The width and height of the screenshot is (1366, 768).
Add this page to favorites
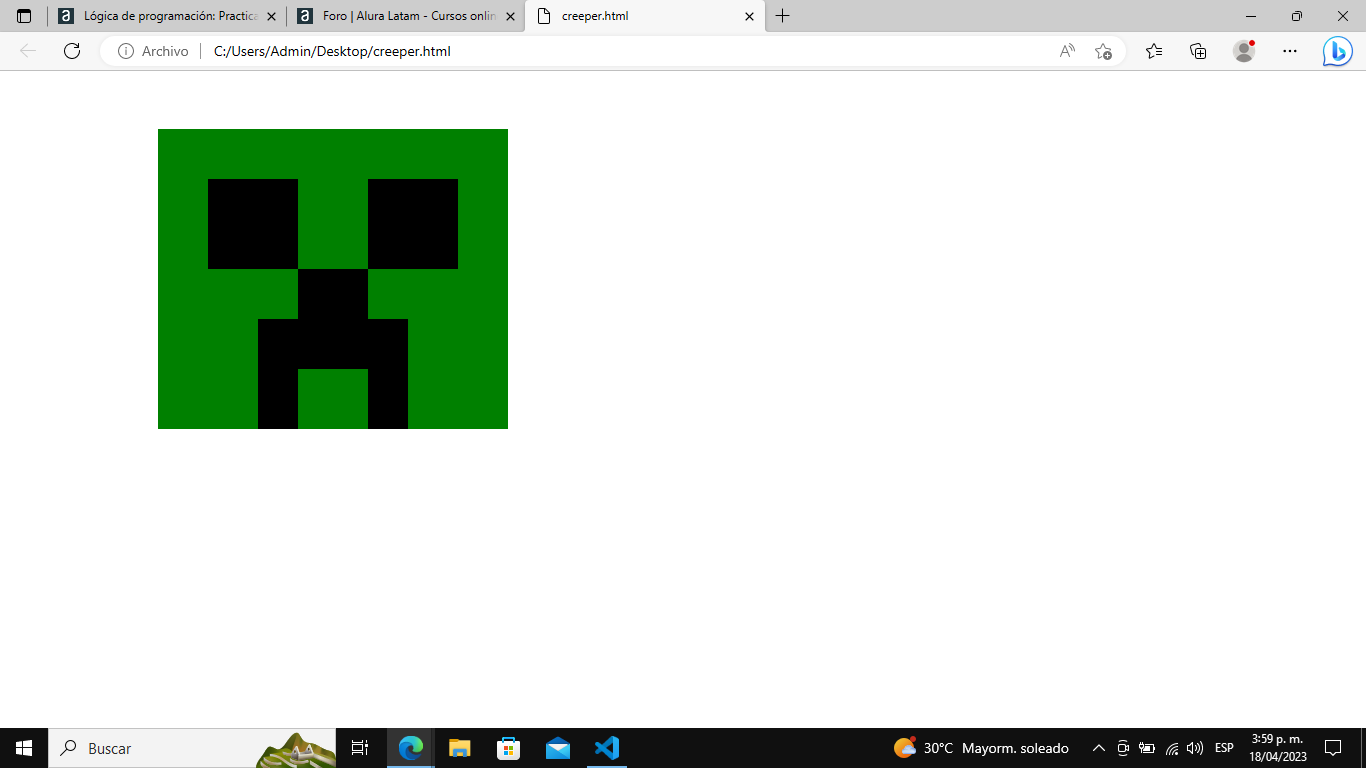pos(1103,51)
